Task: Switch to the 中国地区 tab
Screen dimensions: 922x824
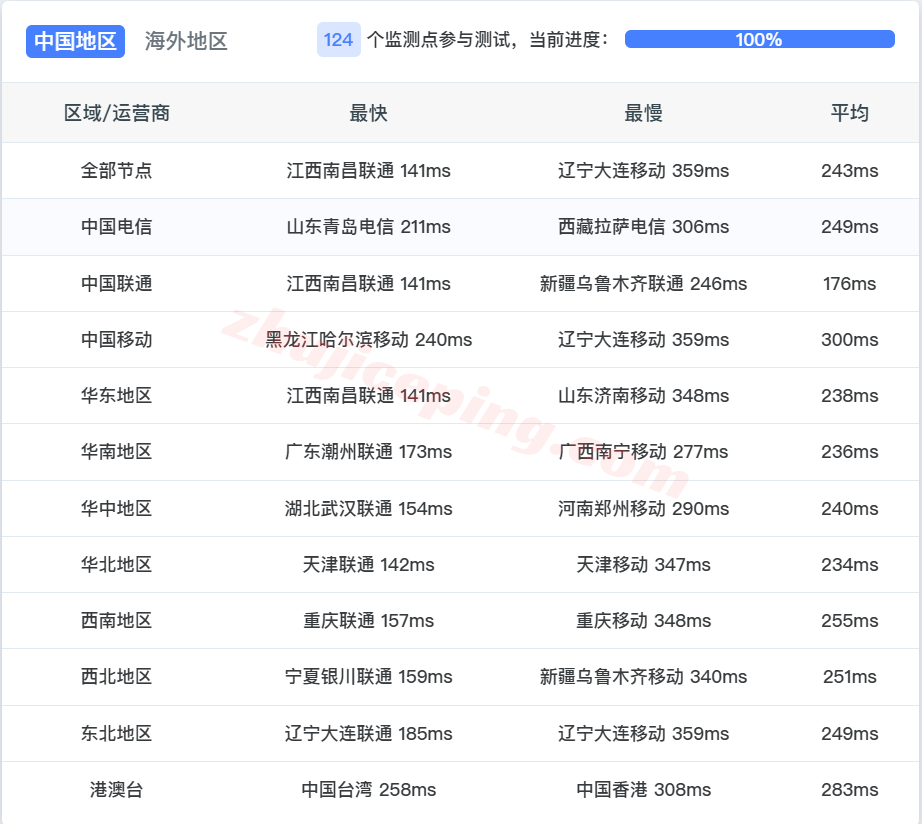Action: pyautogui.click(x=76, y=41)
